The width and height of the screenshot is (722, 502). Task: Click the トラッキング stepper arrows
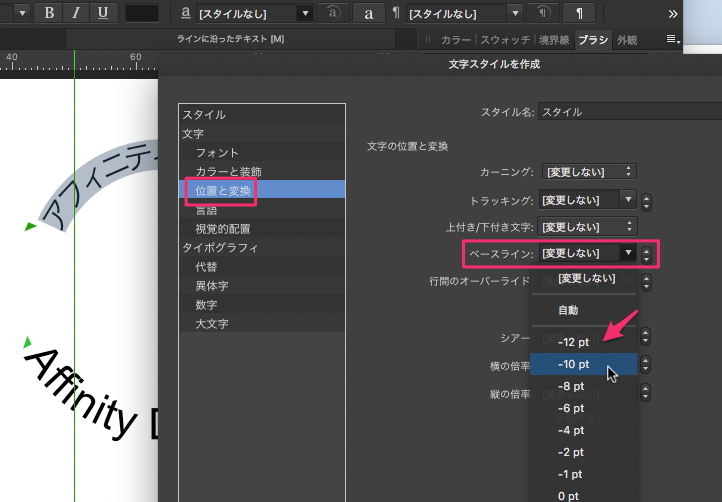tap(647, 200)
